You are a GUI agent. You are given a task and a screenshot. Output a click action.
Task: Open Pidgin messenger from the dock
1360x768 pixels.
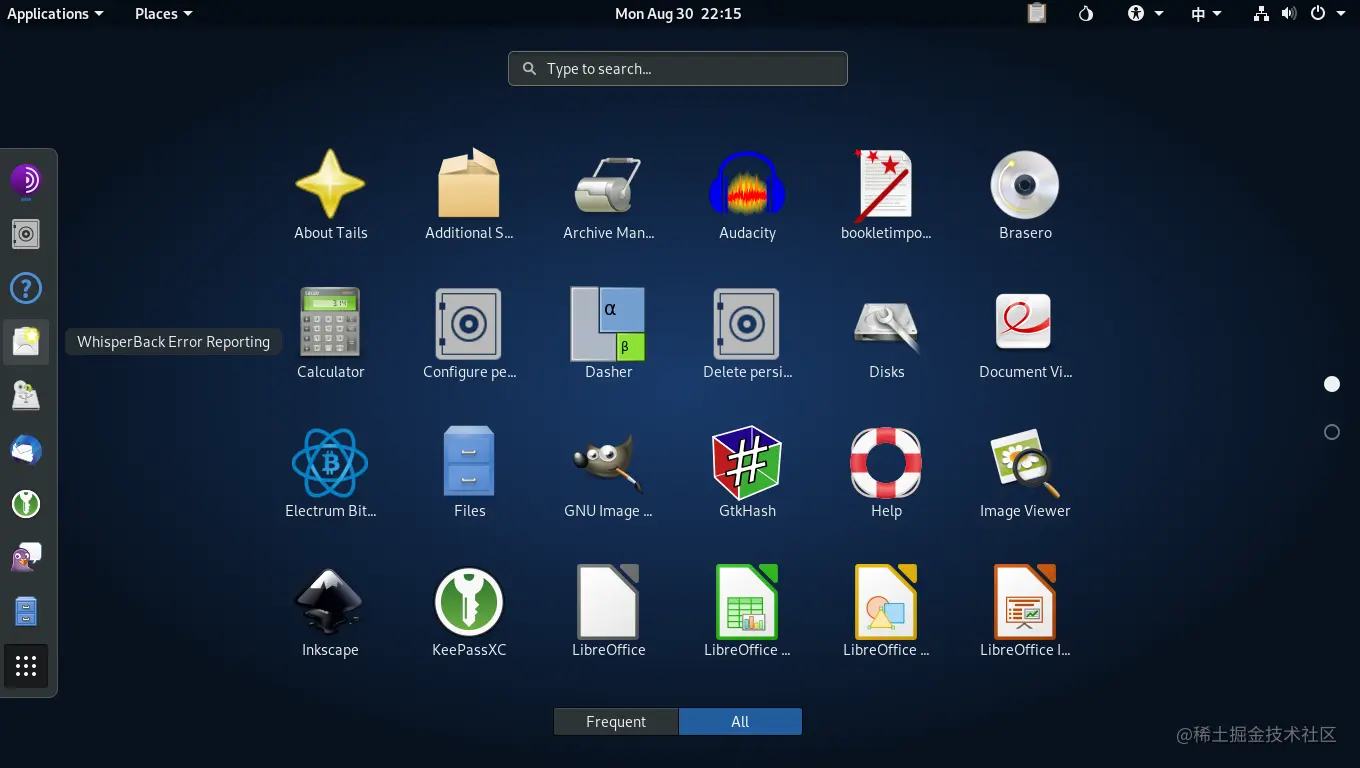pyautogui.click(x=25, y=556)
